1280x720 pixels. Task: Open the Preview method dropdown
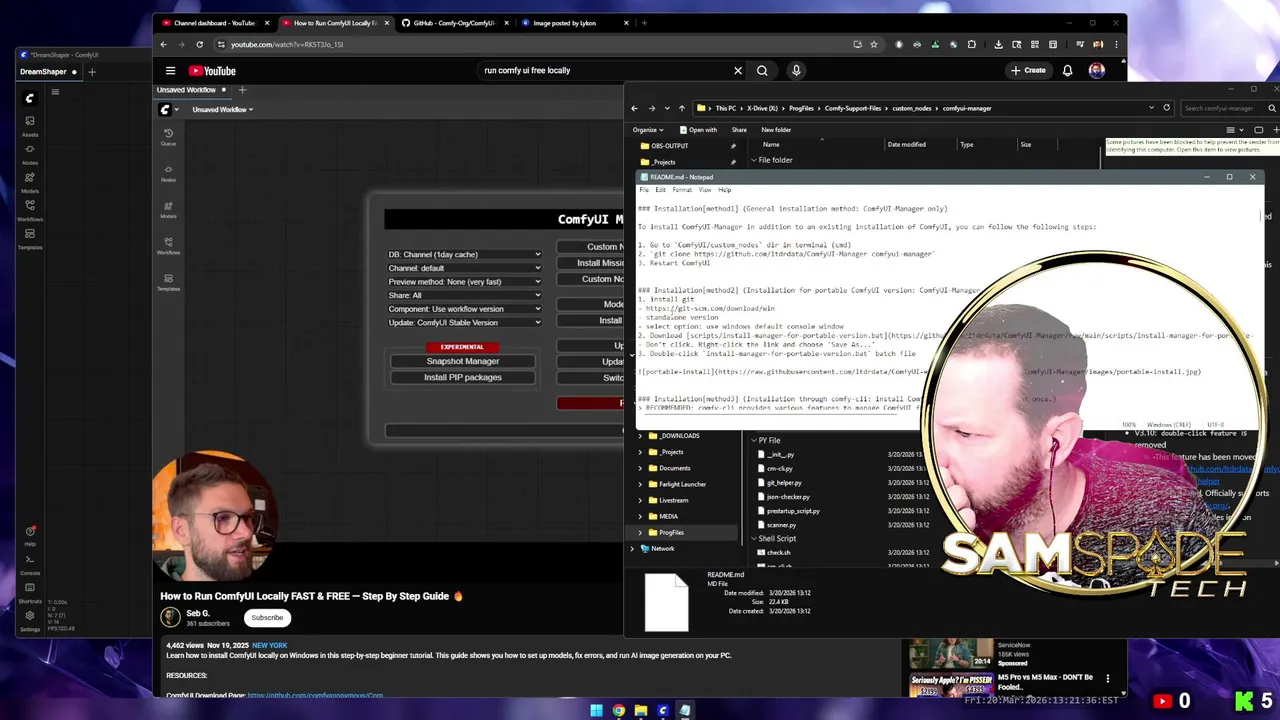pos(464,282)
